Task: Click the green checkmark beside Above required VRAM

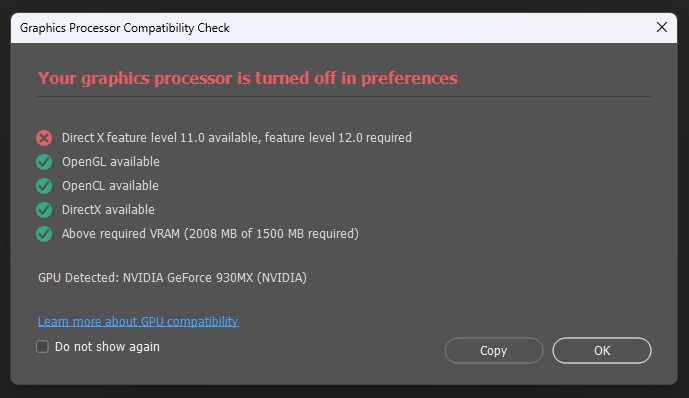Action: click(x=44, y=234)
